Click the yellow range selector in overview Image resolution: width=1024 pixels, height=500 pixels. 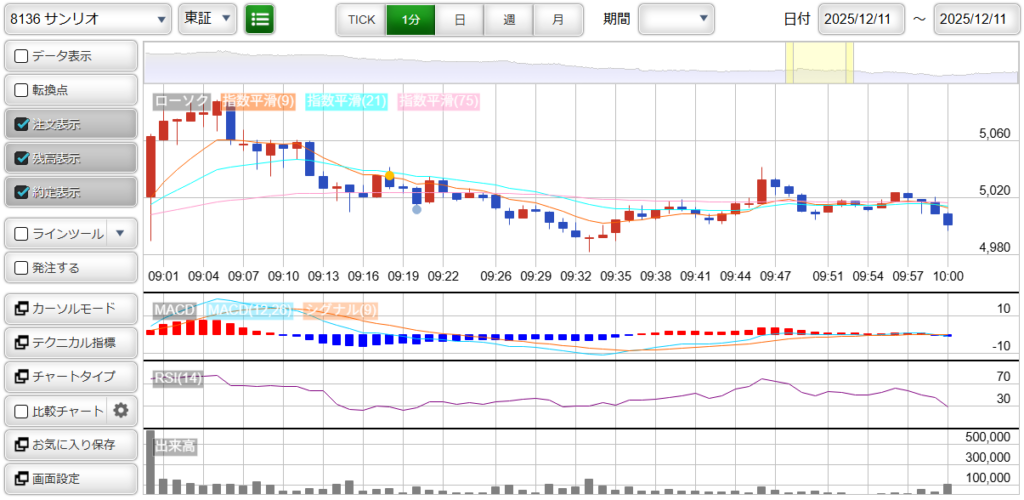coord(818,63)
